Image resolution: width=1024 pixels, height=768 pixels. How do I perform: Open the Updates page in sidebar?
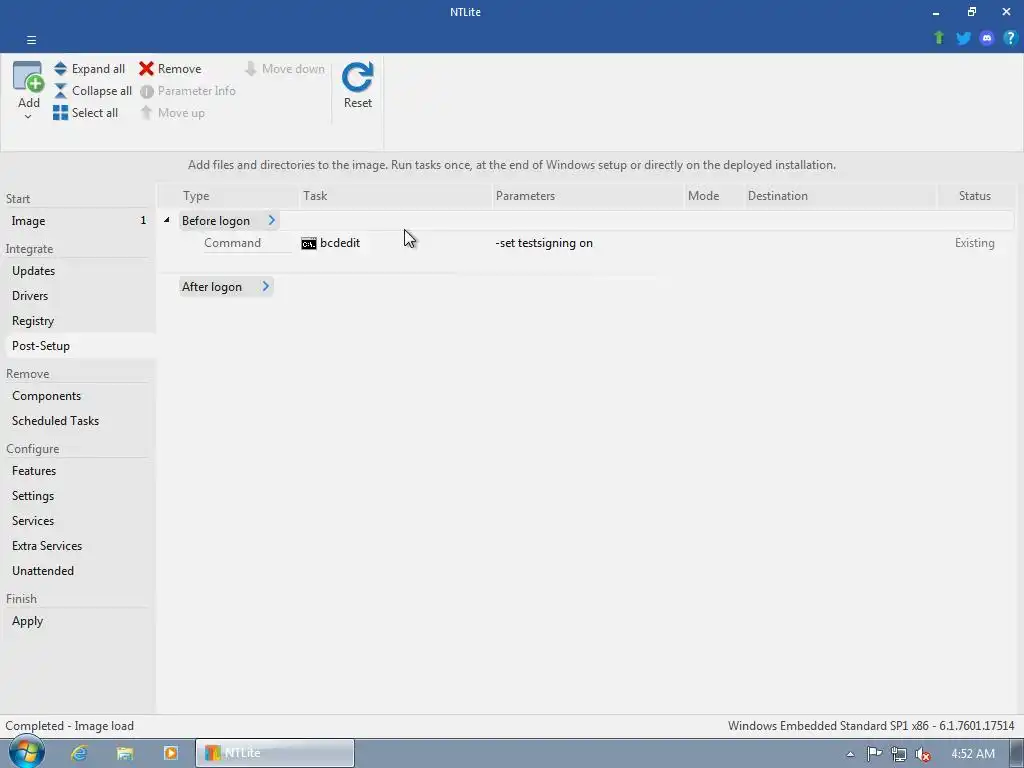[78, 271]
